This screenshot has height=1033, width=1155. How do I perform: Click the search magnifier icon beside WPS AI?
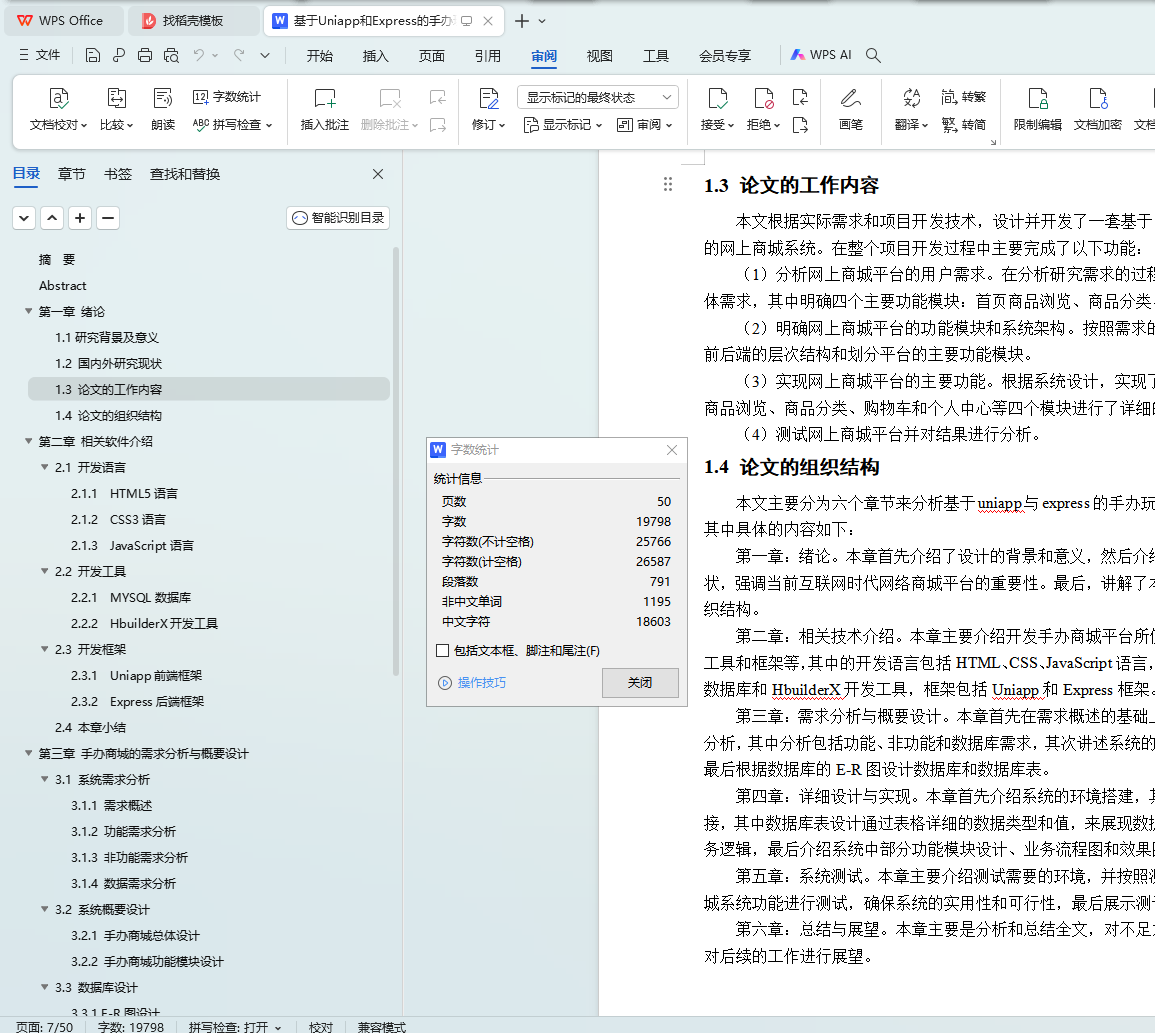(x=873, y=56)
